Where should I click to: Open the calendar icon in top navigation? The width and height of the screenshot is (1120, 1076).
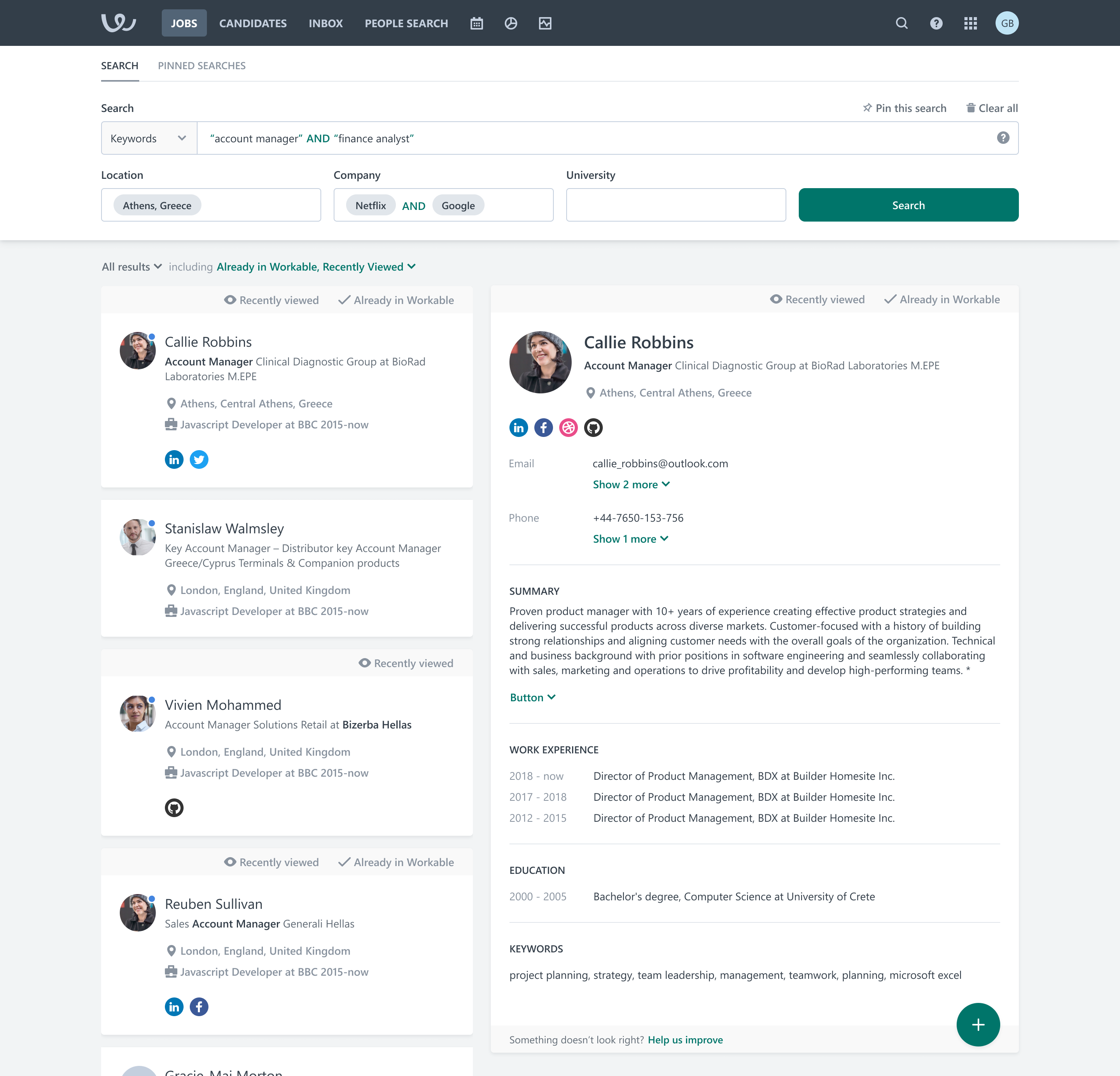click(x=476, y=23)
